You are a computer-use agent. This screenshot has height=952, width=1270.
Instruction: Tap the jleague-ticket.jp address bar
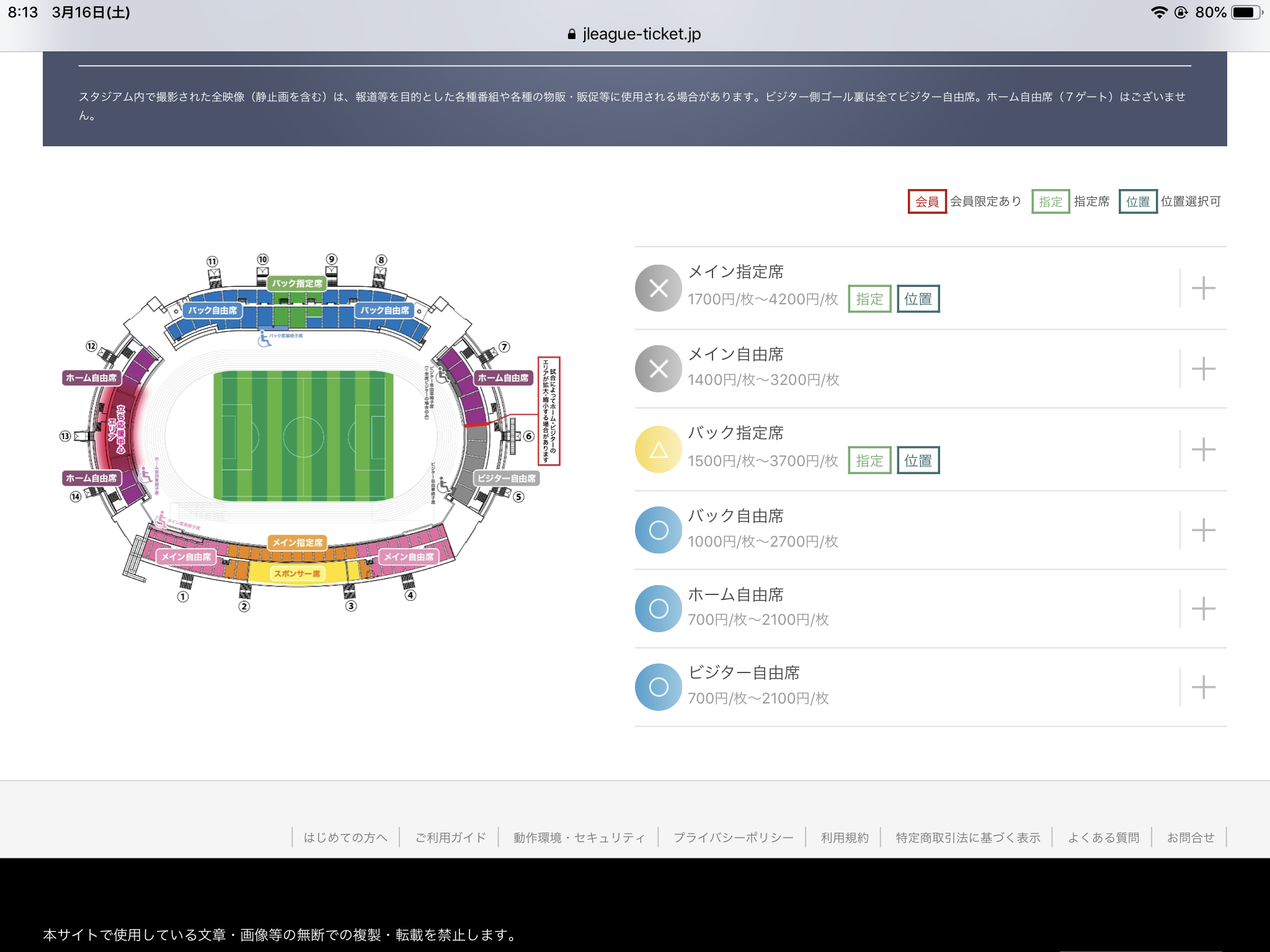click(635, 34)
